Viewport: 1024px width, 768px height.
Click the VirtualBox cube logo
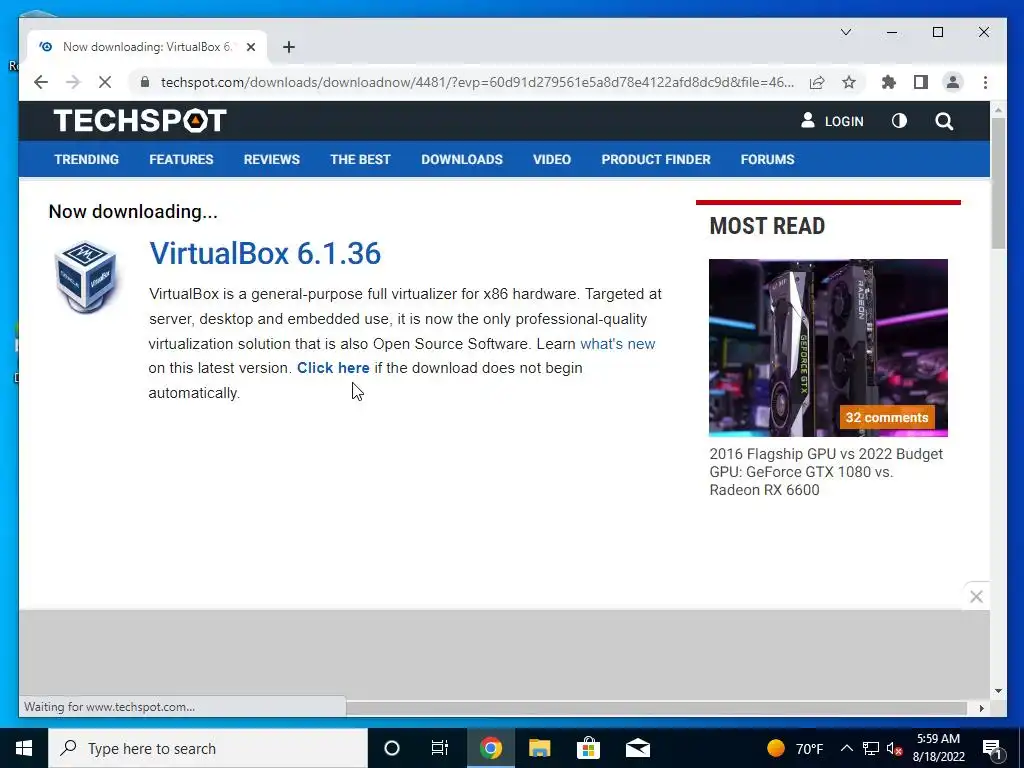86,276
